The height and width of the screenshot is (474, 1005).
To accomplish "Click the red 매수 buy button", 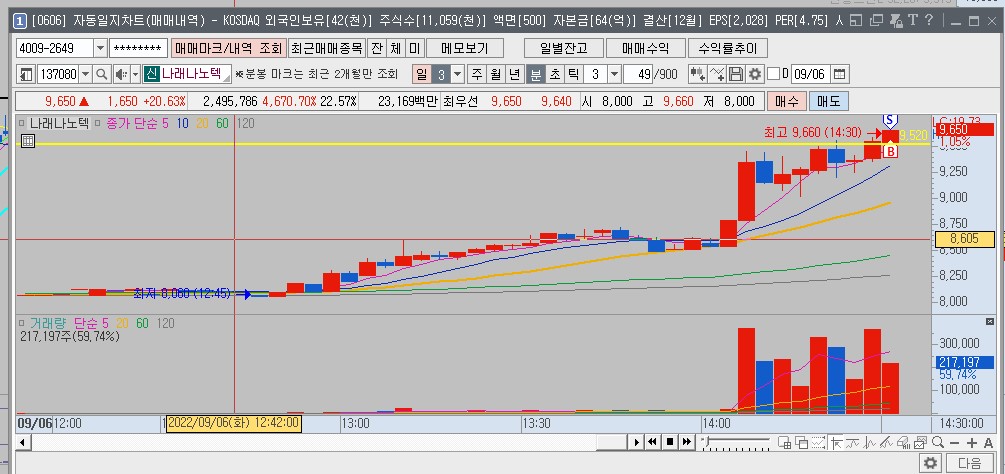I will click(x=786, y=101).
